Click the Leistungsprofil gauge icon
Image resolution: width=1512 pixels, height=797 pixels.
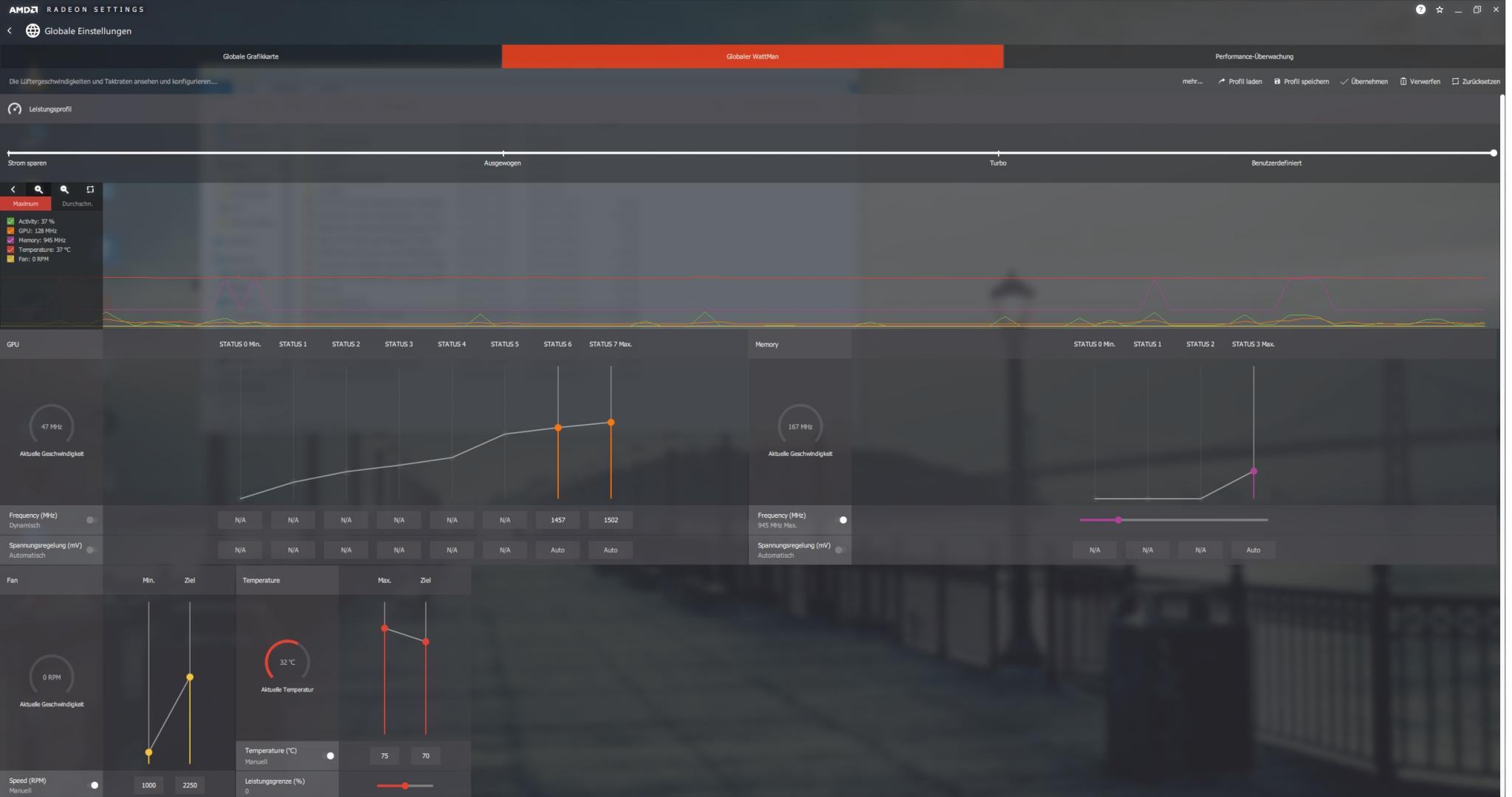coord(15,109)
